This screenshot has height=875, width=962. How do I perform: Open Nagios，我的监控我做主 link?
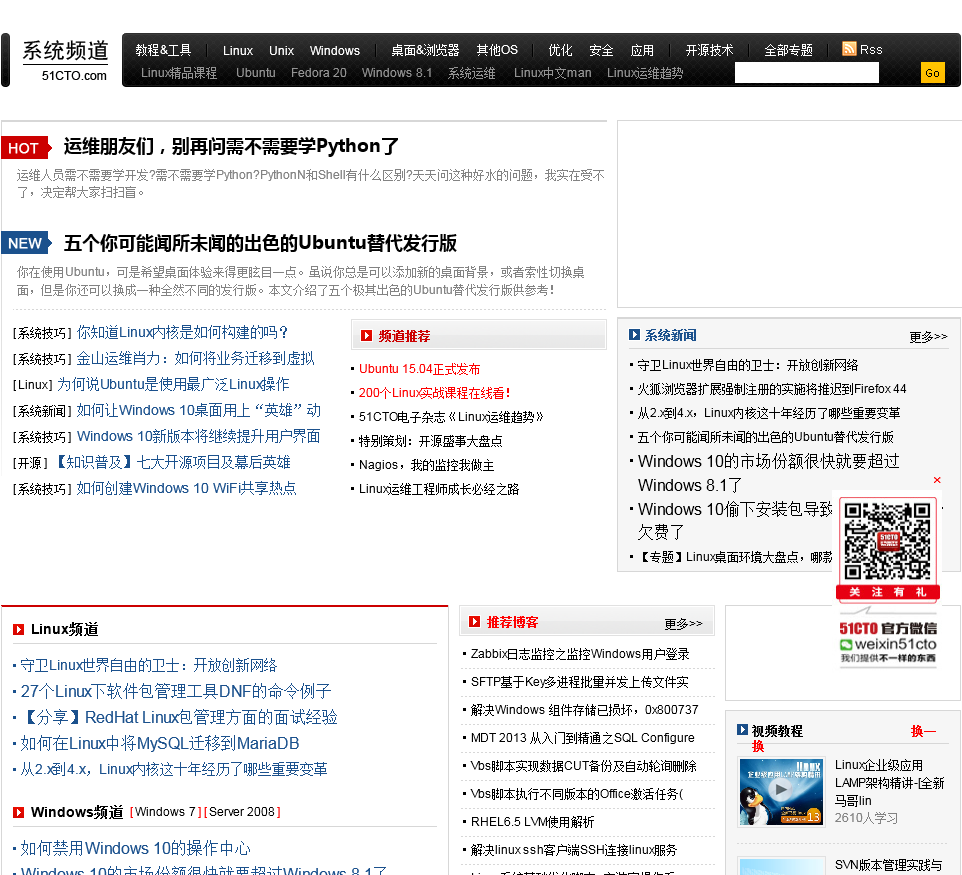(426, 465)
